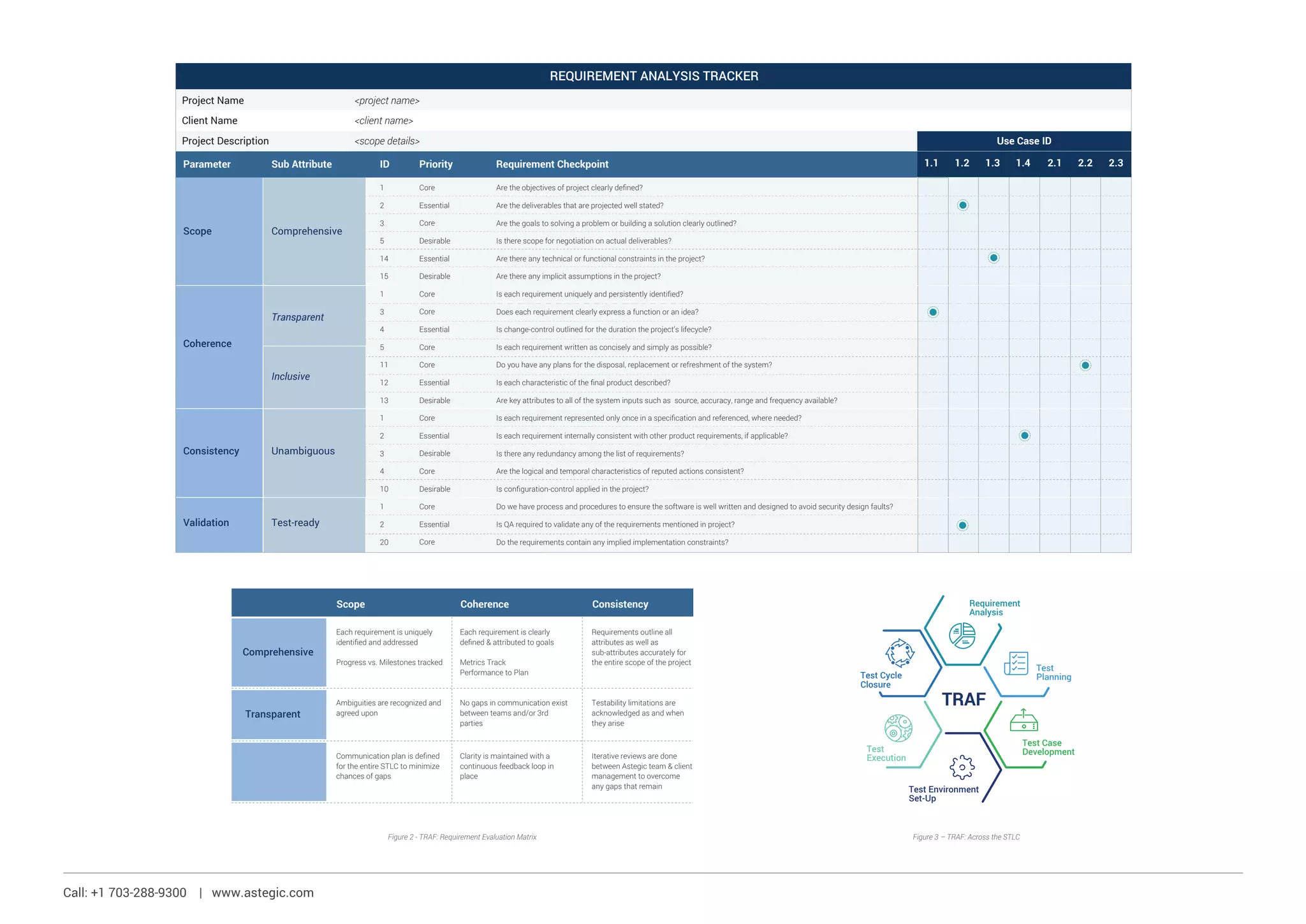1306x924 pixels.
Task: Select the 1.2 marker on QA required row
Action: click(x=963, y=525)
